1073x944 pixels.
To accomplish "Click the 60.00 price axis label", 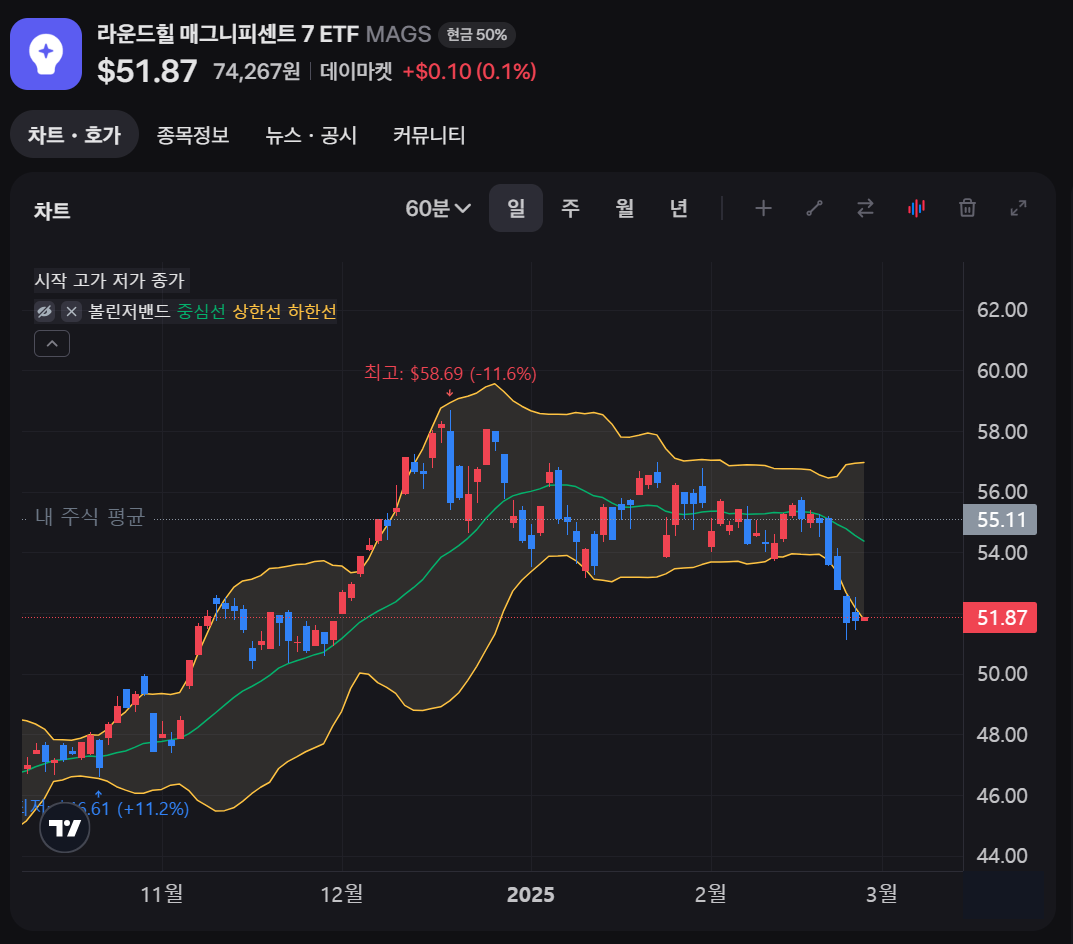I will pyautogui.click(x=1003, y=371).
